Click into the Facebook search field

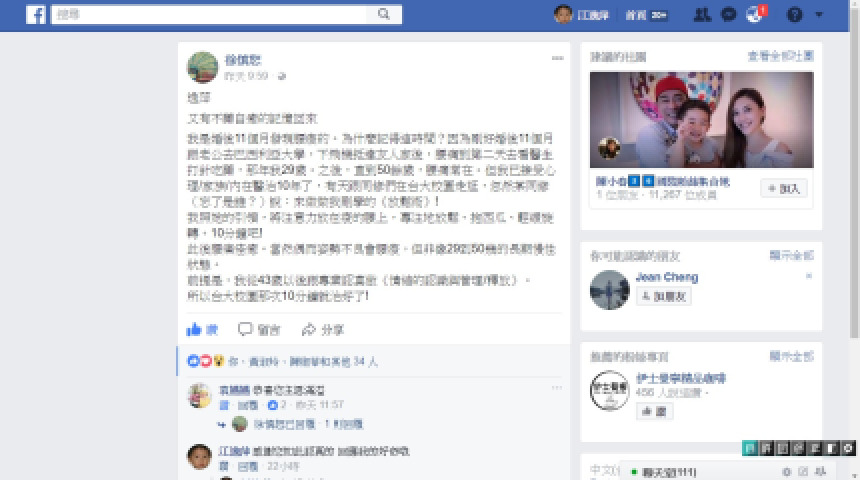(x=210, y=14)
